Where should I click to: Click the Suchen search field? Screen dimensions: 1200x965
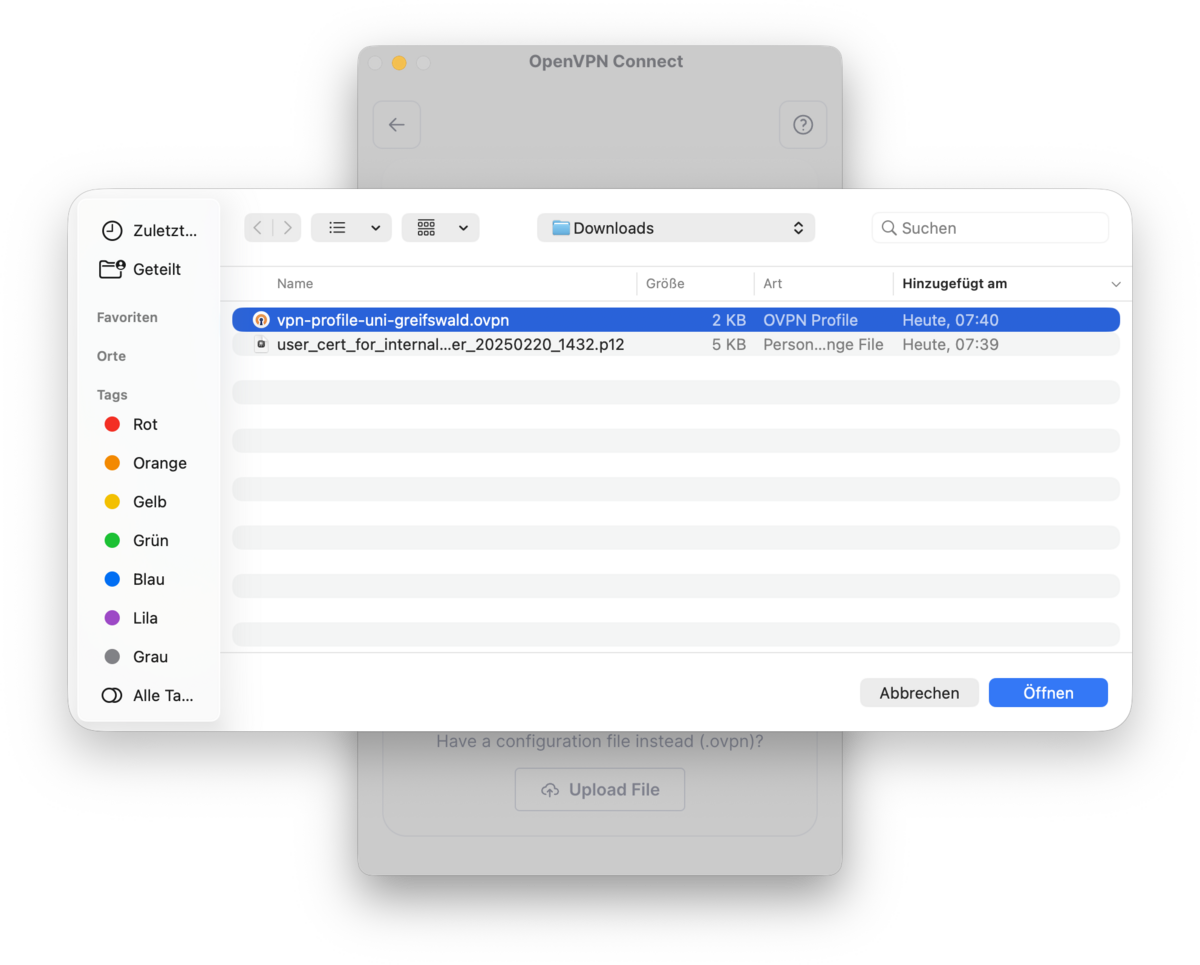[990, 228]
